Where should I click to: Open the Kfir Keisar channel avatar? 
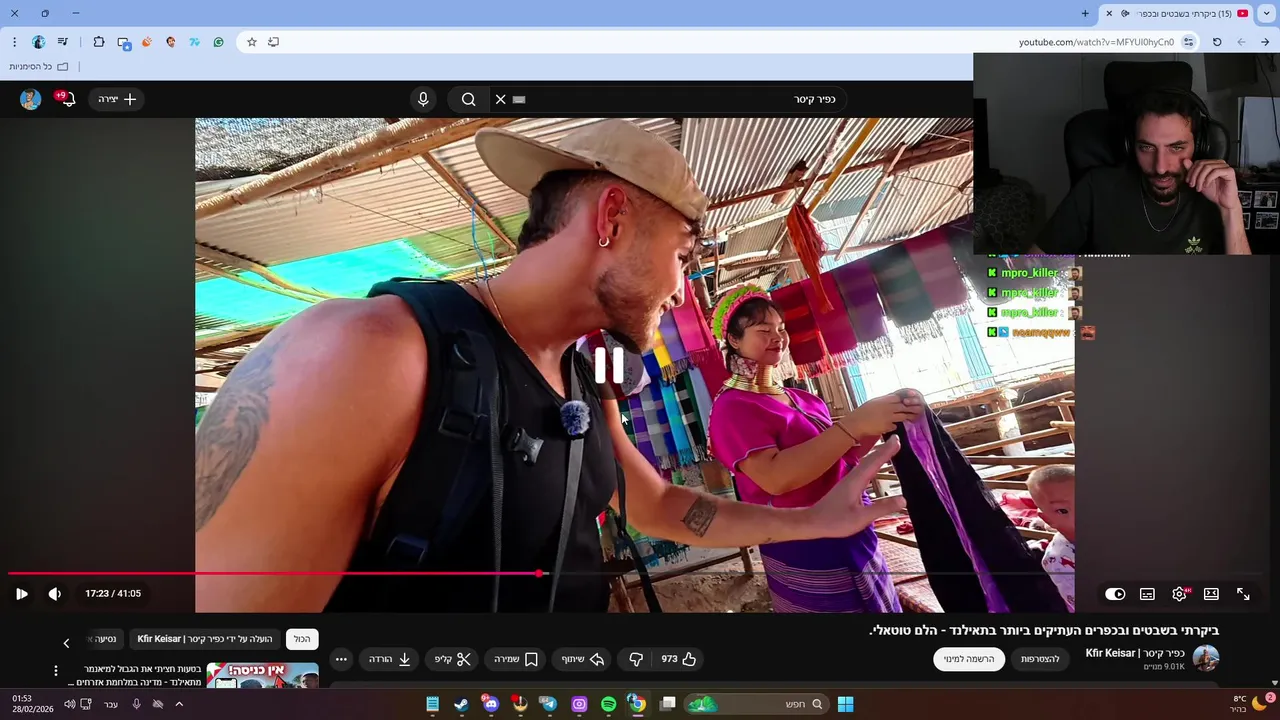pyautogui.click(x=1206, y=658)
